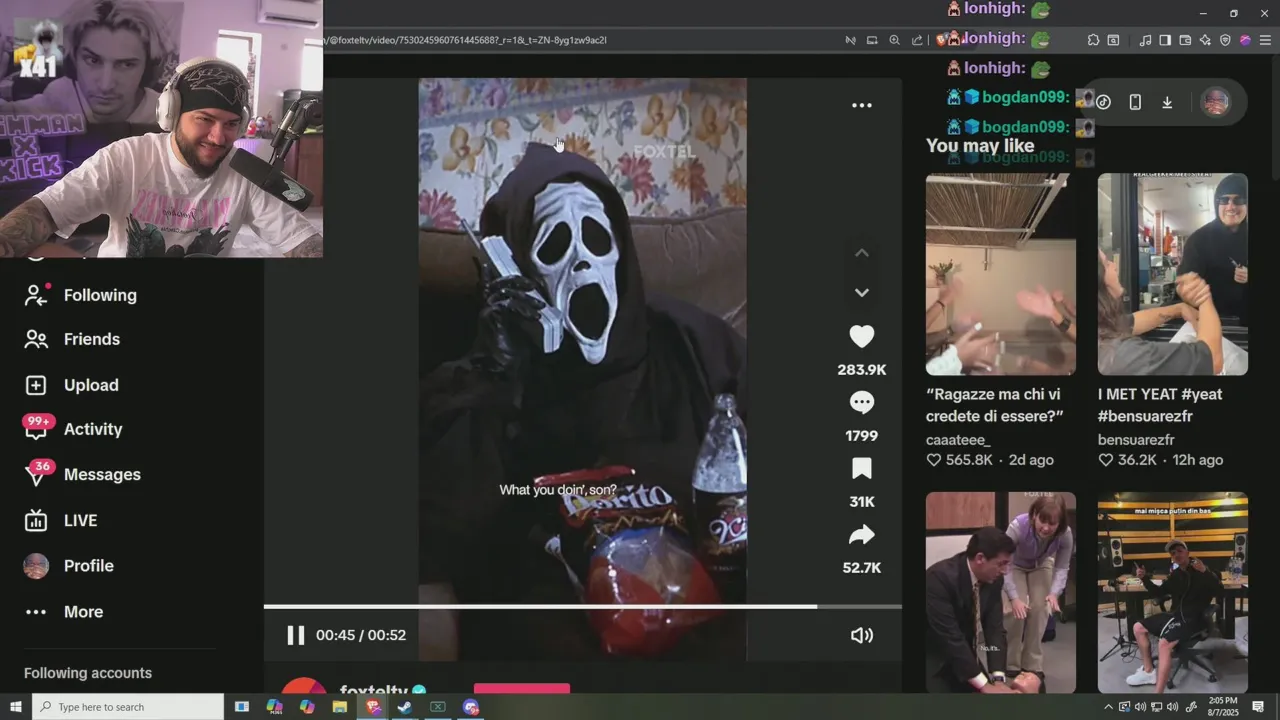Open the browser AI sparkle icon
Viewport: 1280px width, 720px height.
[1205, 40]
